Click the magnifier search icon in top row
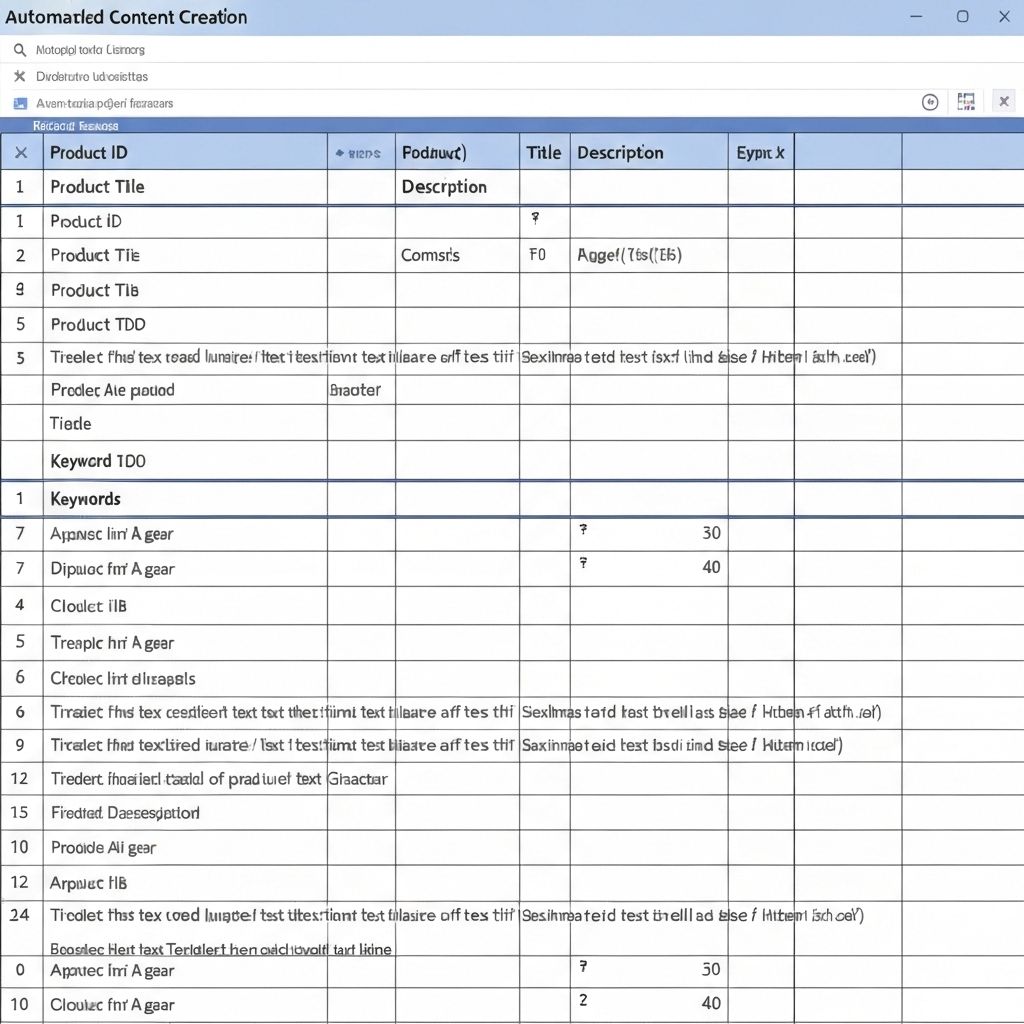The width and height of the screenshot is (1024, 1024). click(19, 50)
